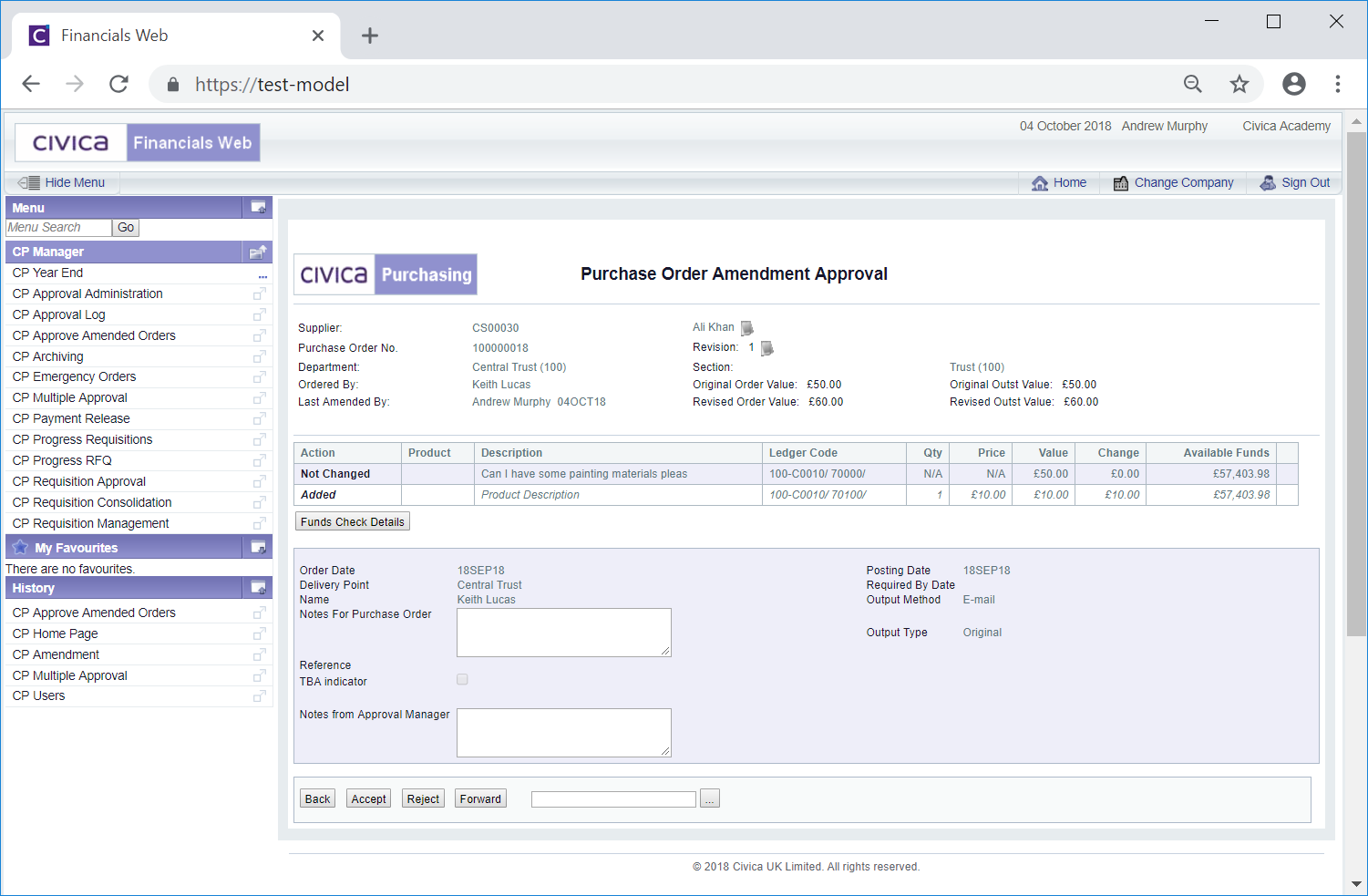This screenshot has height=896, width=1368.
Task: Open the revision document icon next to Revision 1
Action: pos(767,348)
